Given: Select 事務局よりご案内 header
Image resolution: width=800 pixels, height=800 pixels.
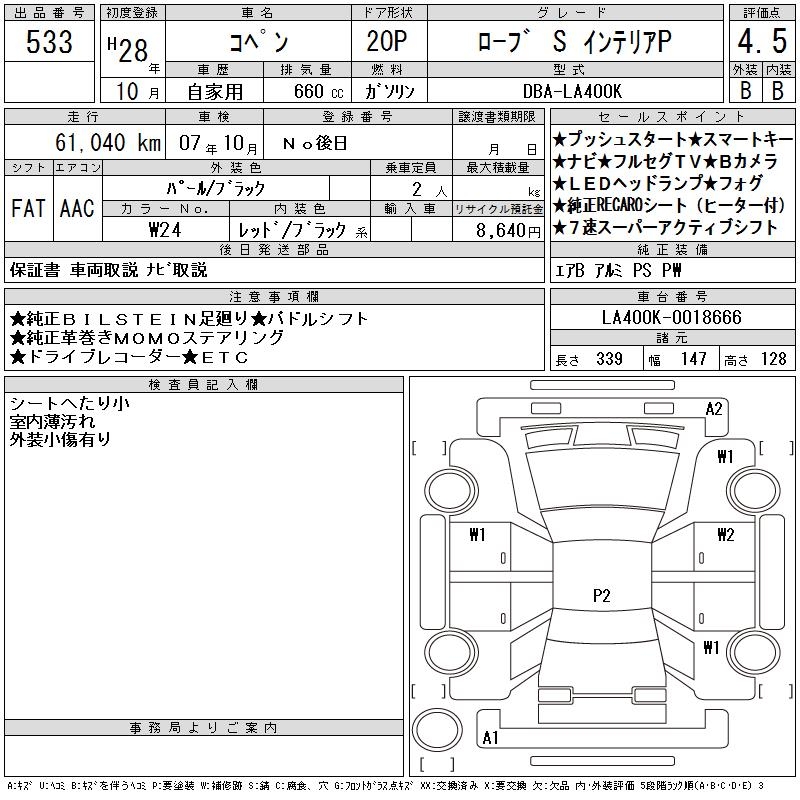Looking at the screenshot, I should (203, 728).
